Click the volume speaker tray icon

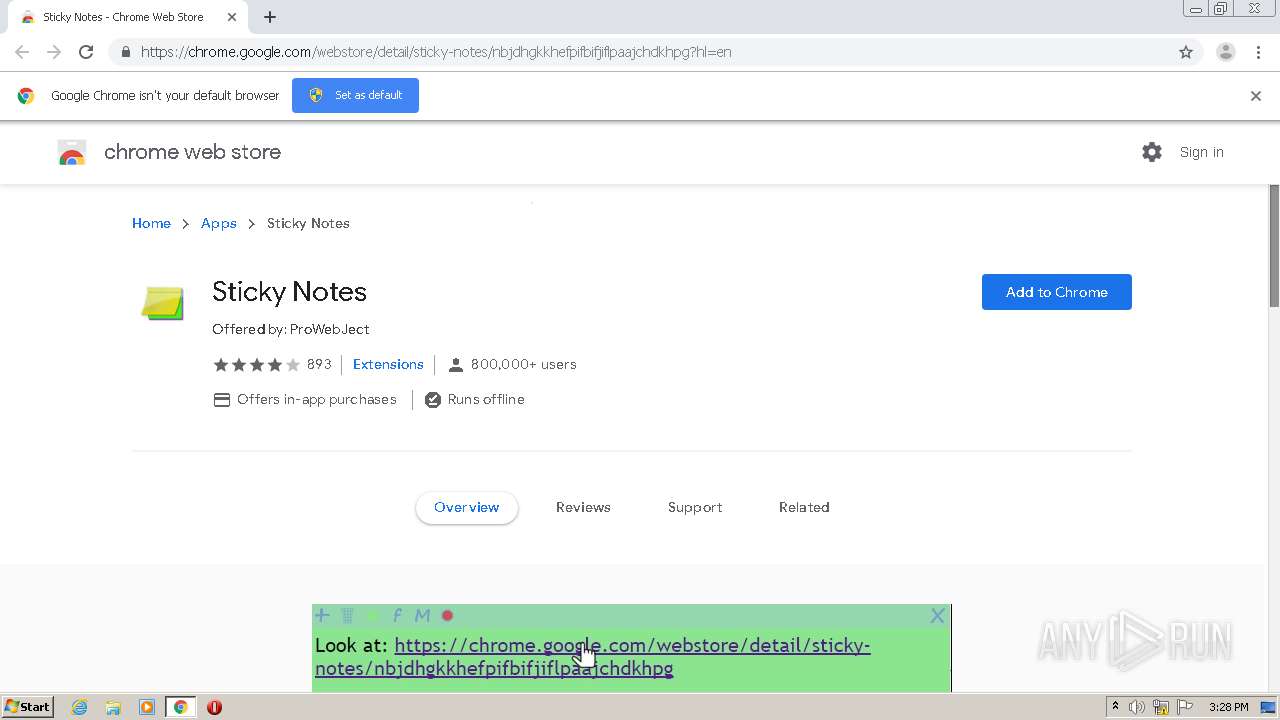1137,707
